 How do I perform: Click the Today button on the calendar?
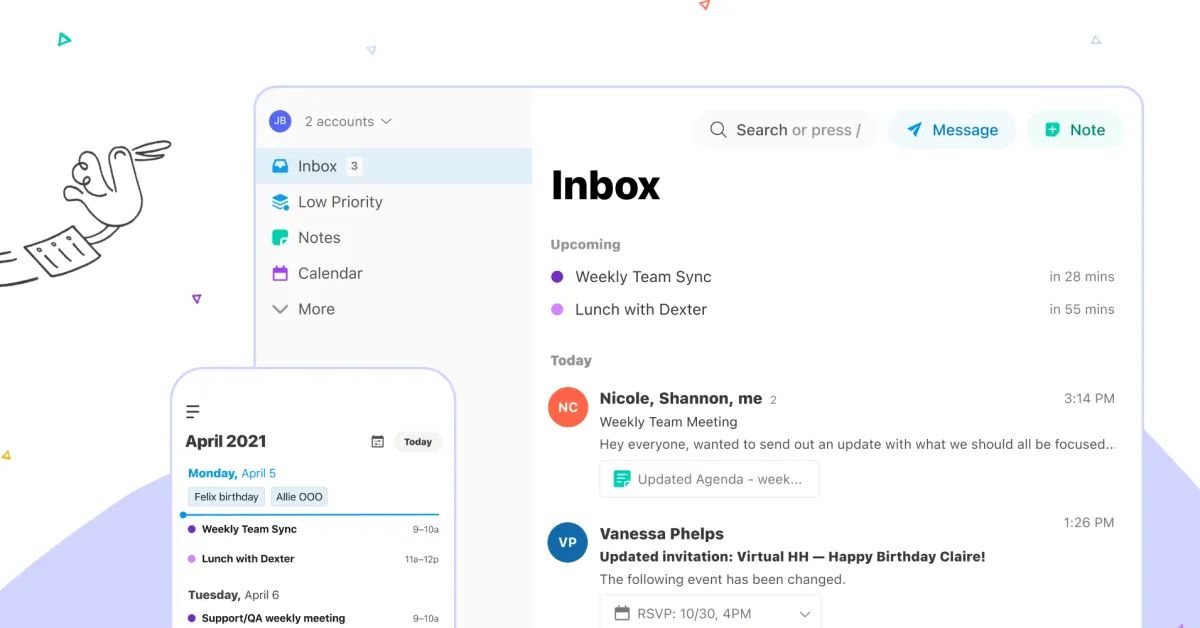point(418,441)
